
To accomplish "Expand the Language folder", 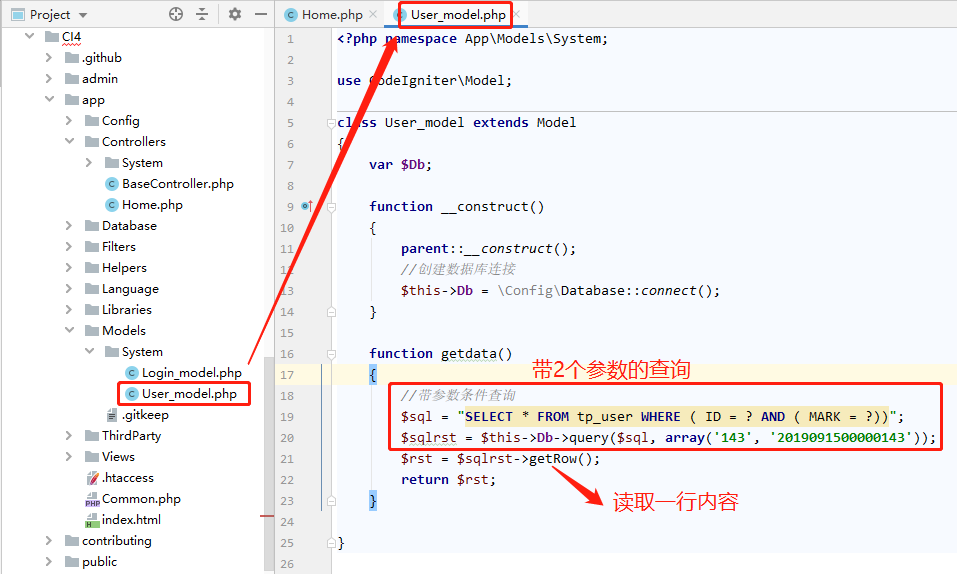I will (69, 288).
